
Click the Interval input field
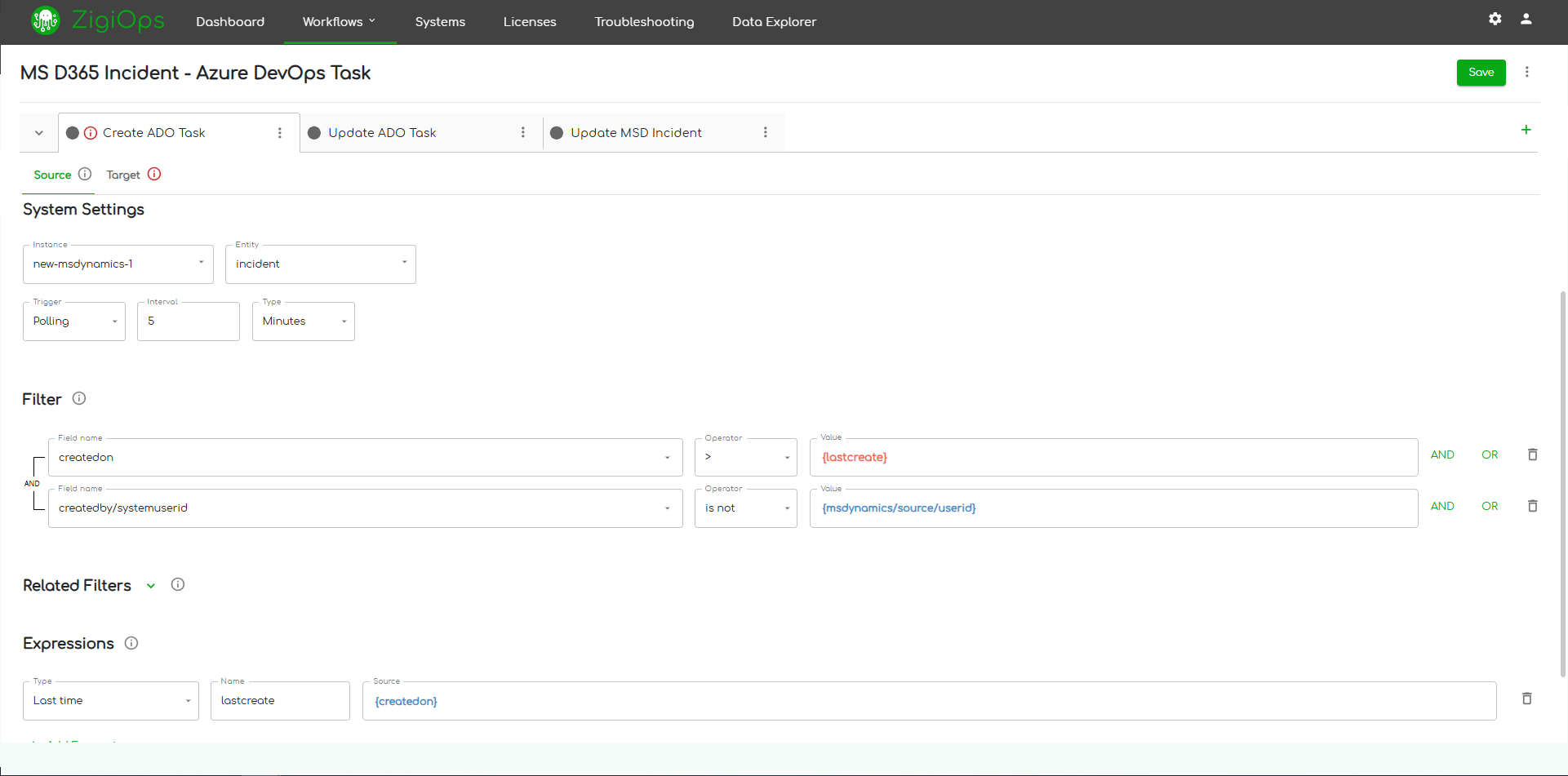tap(189, 321)
